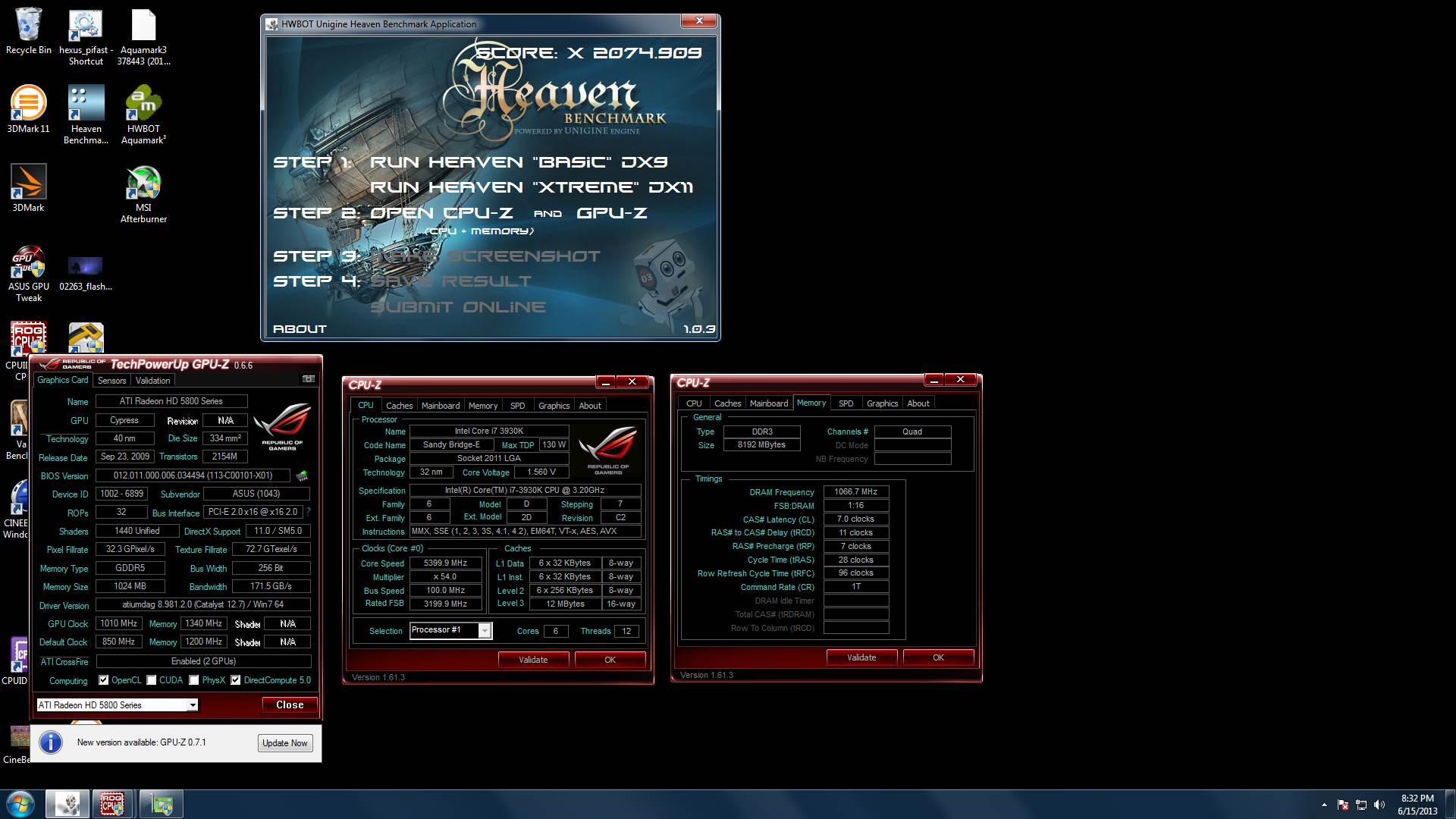Click Run Heaven "Basic" DX9
Image resolution: width=1456 pixels, height=819 pixels.
point(519,162)
